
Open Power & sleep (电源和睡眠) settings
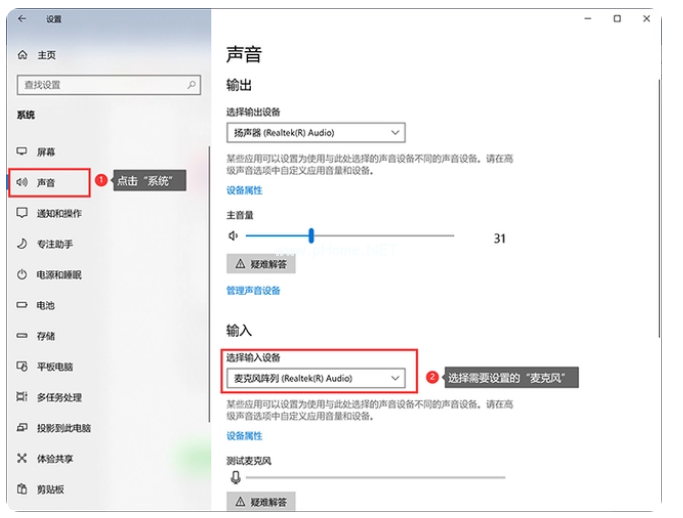pos(58,275)
